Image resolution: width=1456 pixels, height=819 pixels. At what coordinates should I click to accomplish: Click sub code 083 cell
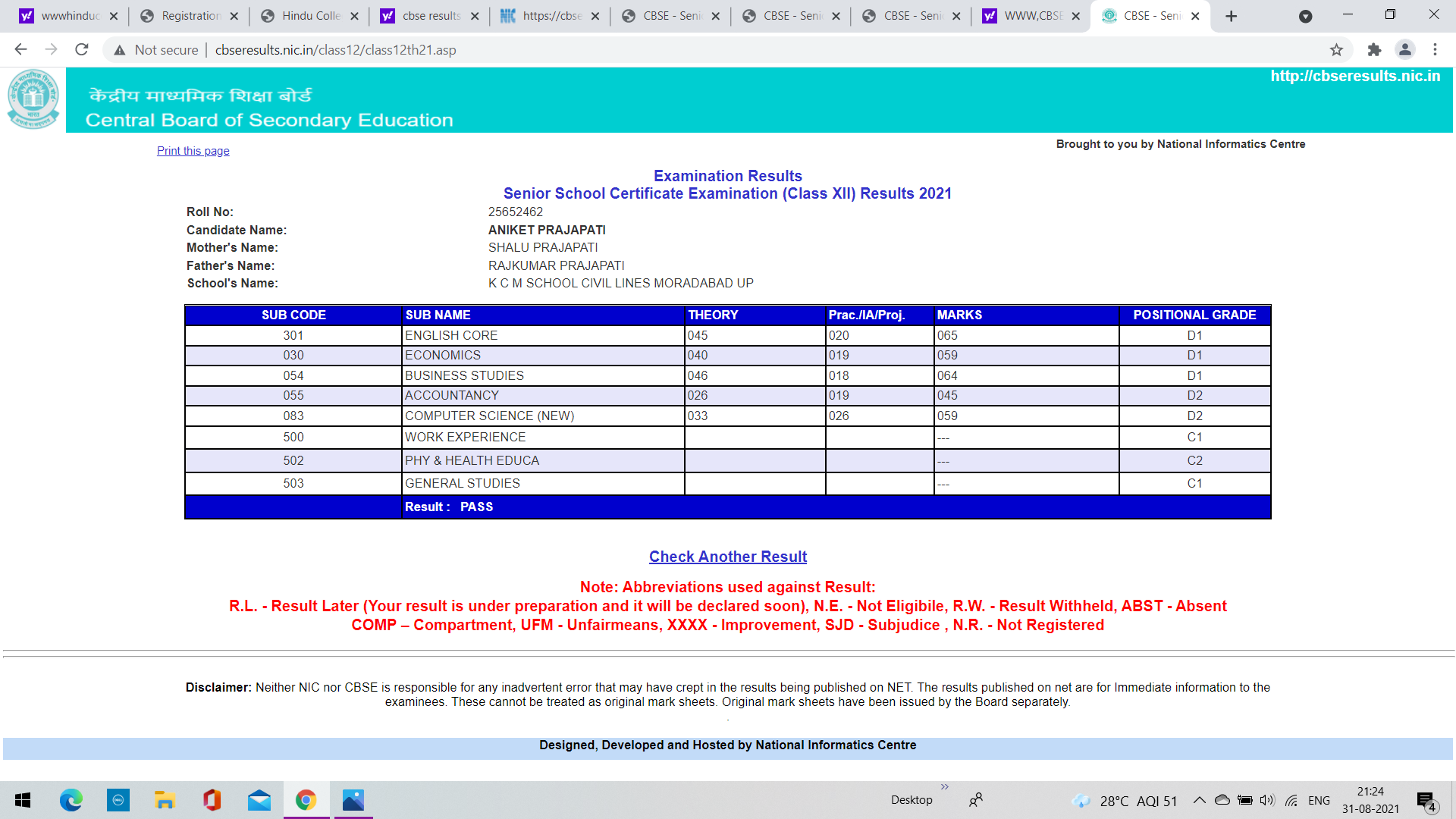coord(293,416)
